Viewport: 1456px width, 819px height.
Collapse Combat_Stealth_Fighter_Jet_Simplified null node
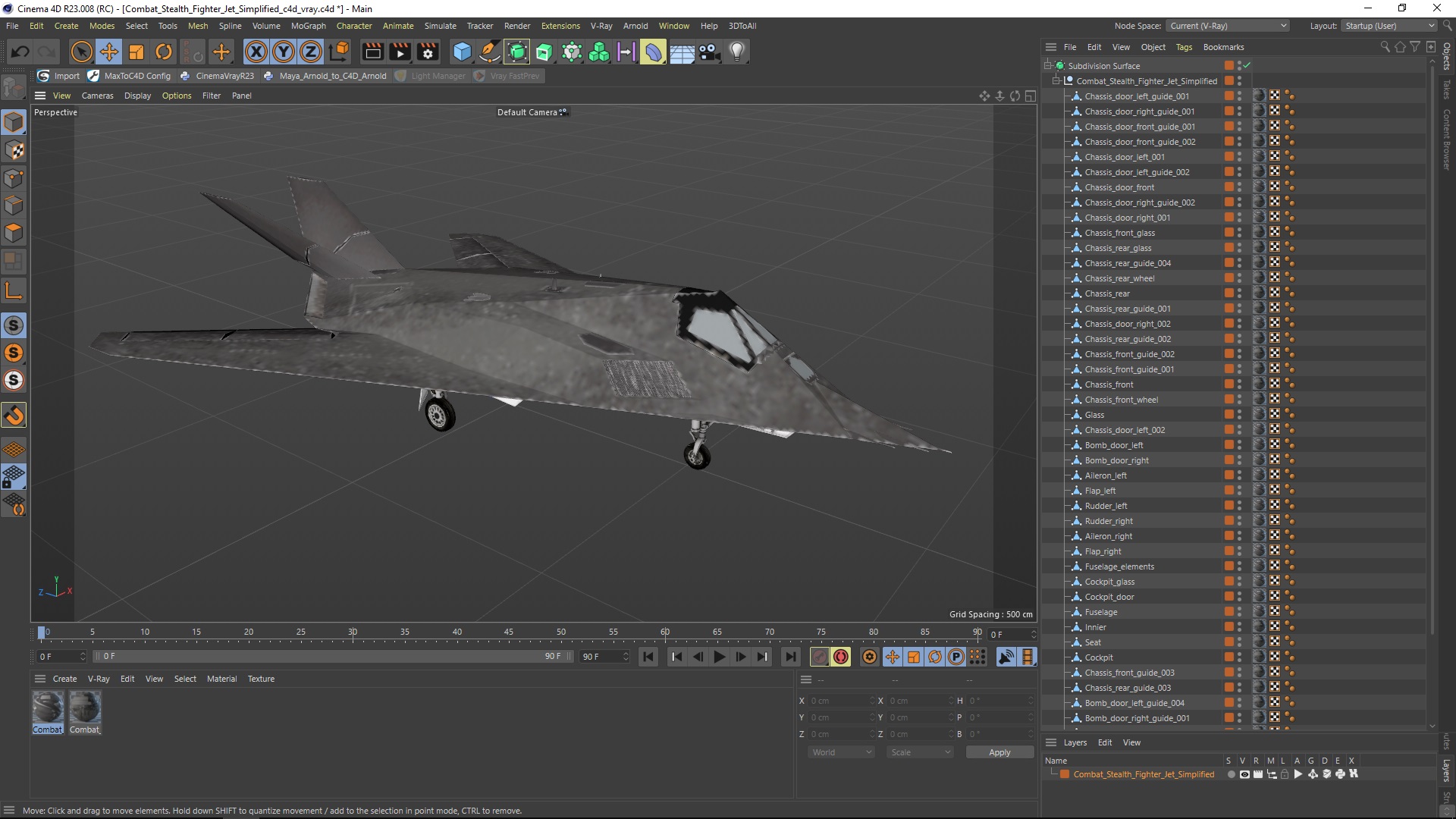point(1056,81)
